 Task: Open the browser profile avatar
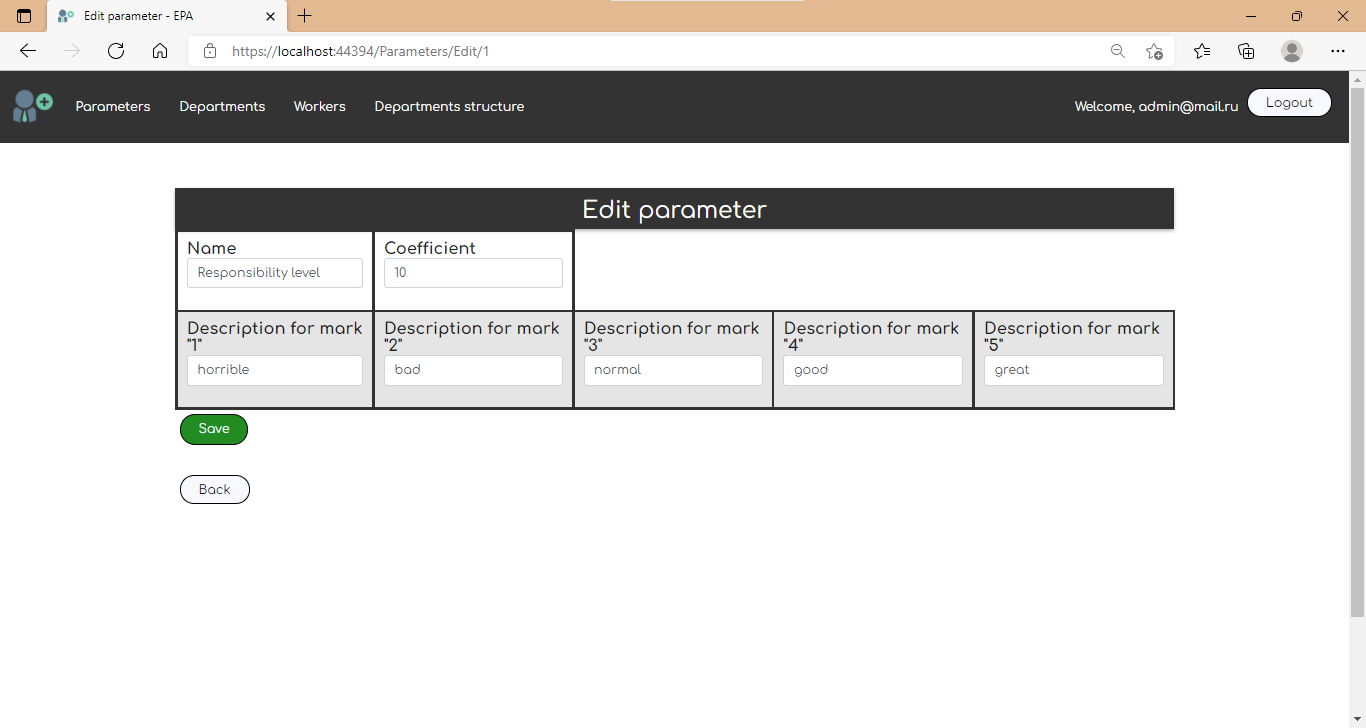(x=1292, y=51)
